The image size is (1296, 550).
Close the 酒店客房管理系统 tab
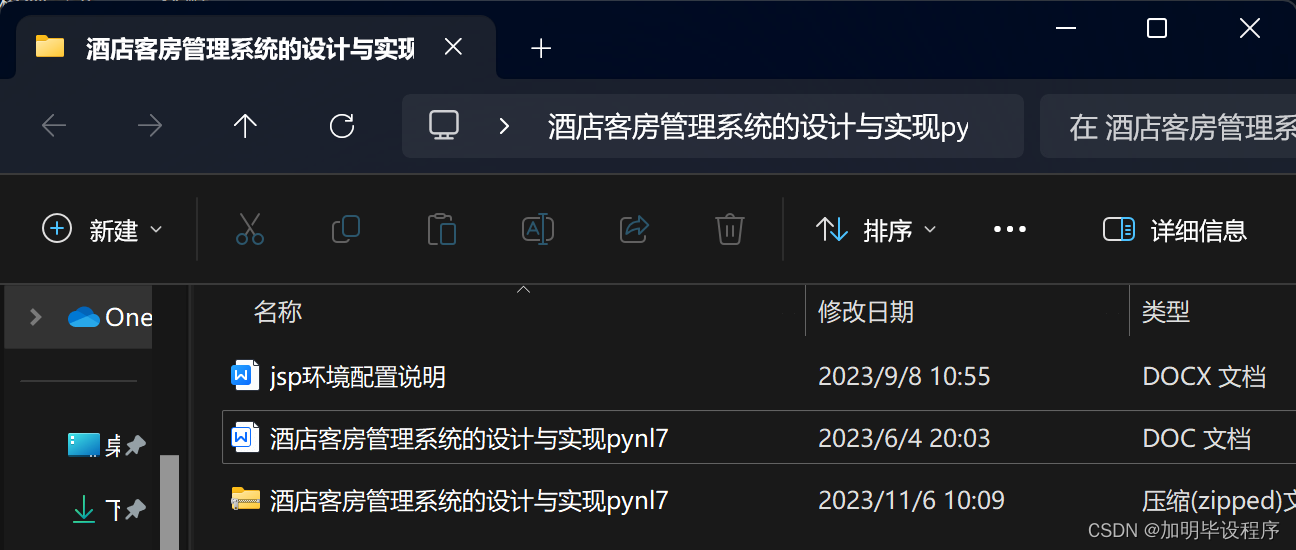pos(453,47)
